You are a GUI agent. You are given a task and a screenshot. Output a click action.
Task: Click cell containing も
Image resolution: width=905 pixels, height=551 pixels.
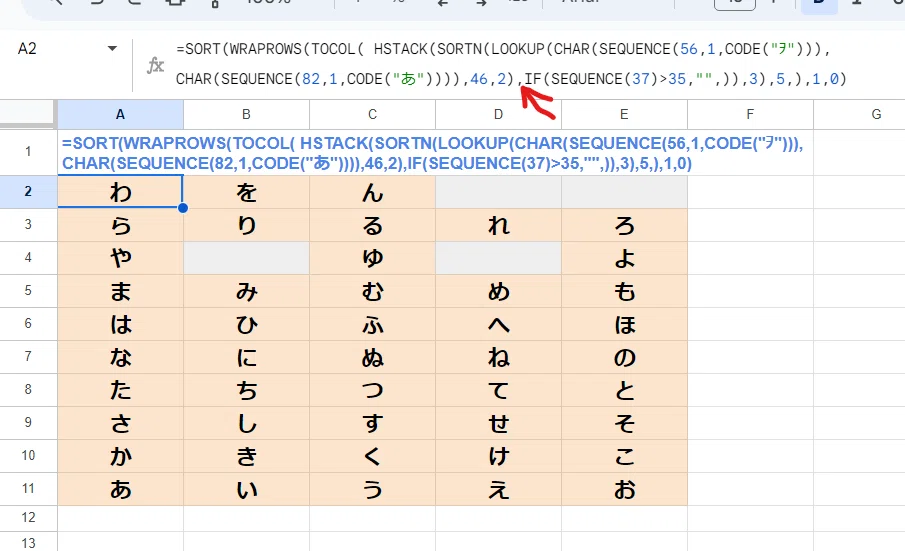tap(624, 290)
